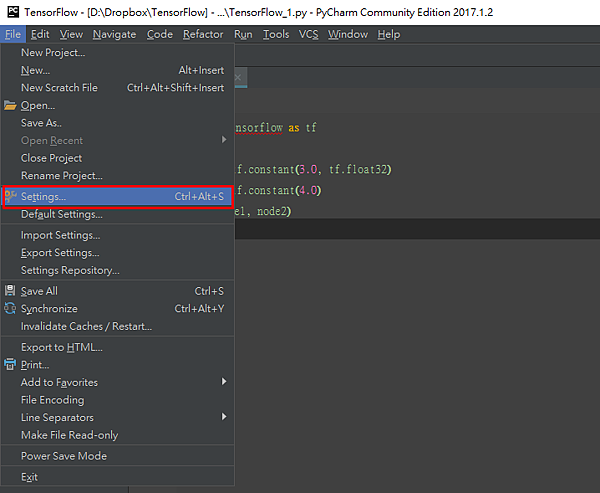Click the highlighted current line in editor
Viewport: 600px width, 493px height.
[x=417, y=229]
